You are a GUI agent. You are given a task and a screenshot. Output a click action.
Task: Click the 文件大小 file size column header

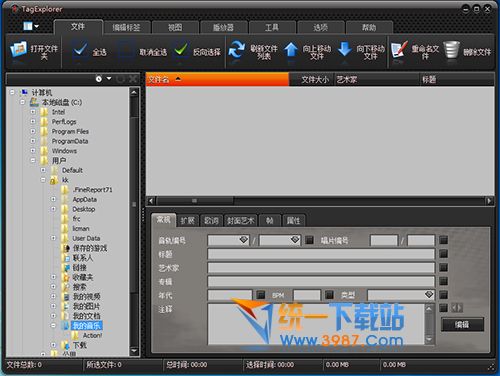315,80
